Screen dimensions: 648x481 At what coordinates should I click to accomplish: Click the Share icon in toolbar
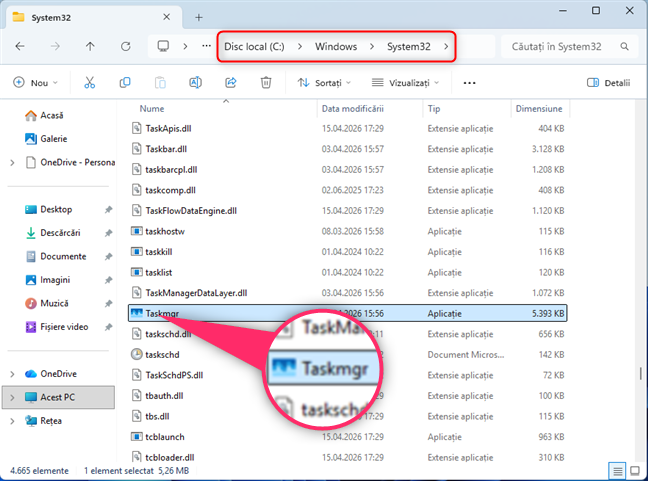pos(231,83)
